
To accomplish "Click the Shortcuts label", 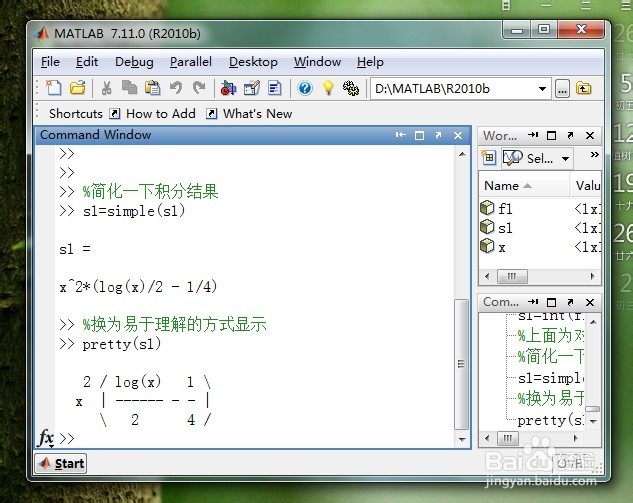I will tap(75, 114).
